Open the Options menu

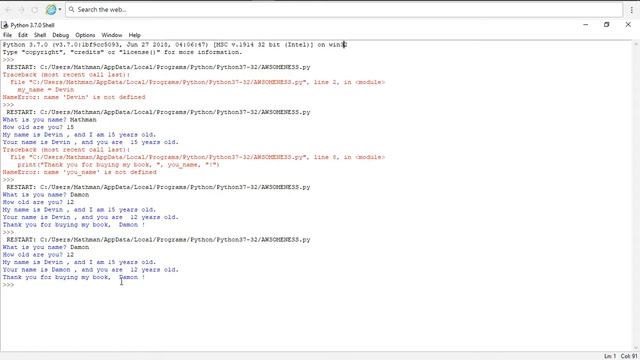coord(85,35)
